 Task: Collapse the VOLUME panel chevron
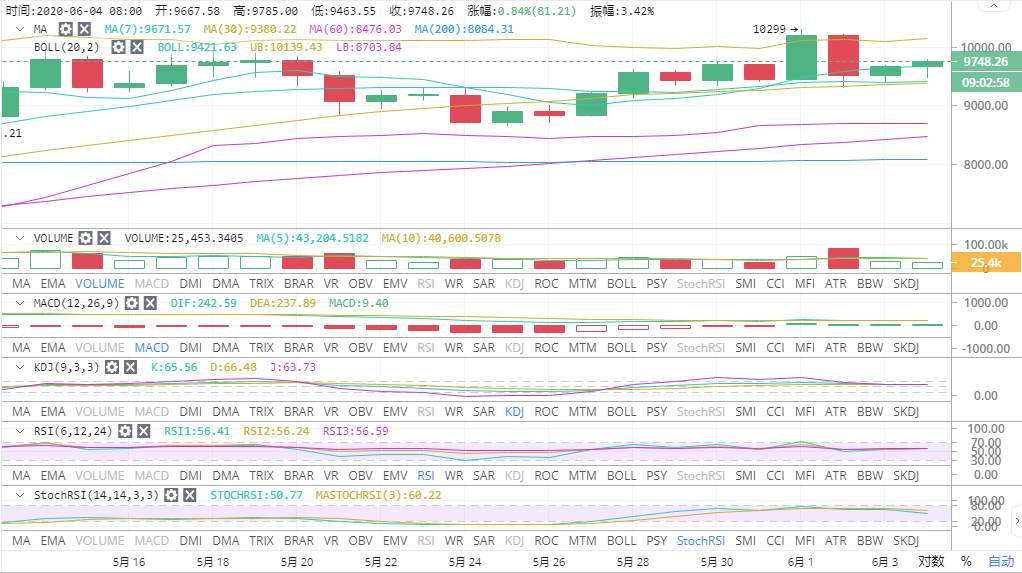20,239
